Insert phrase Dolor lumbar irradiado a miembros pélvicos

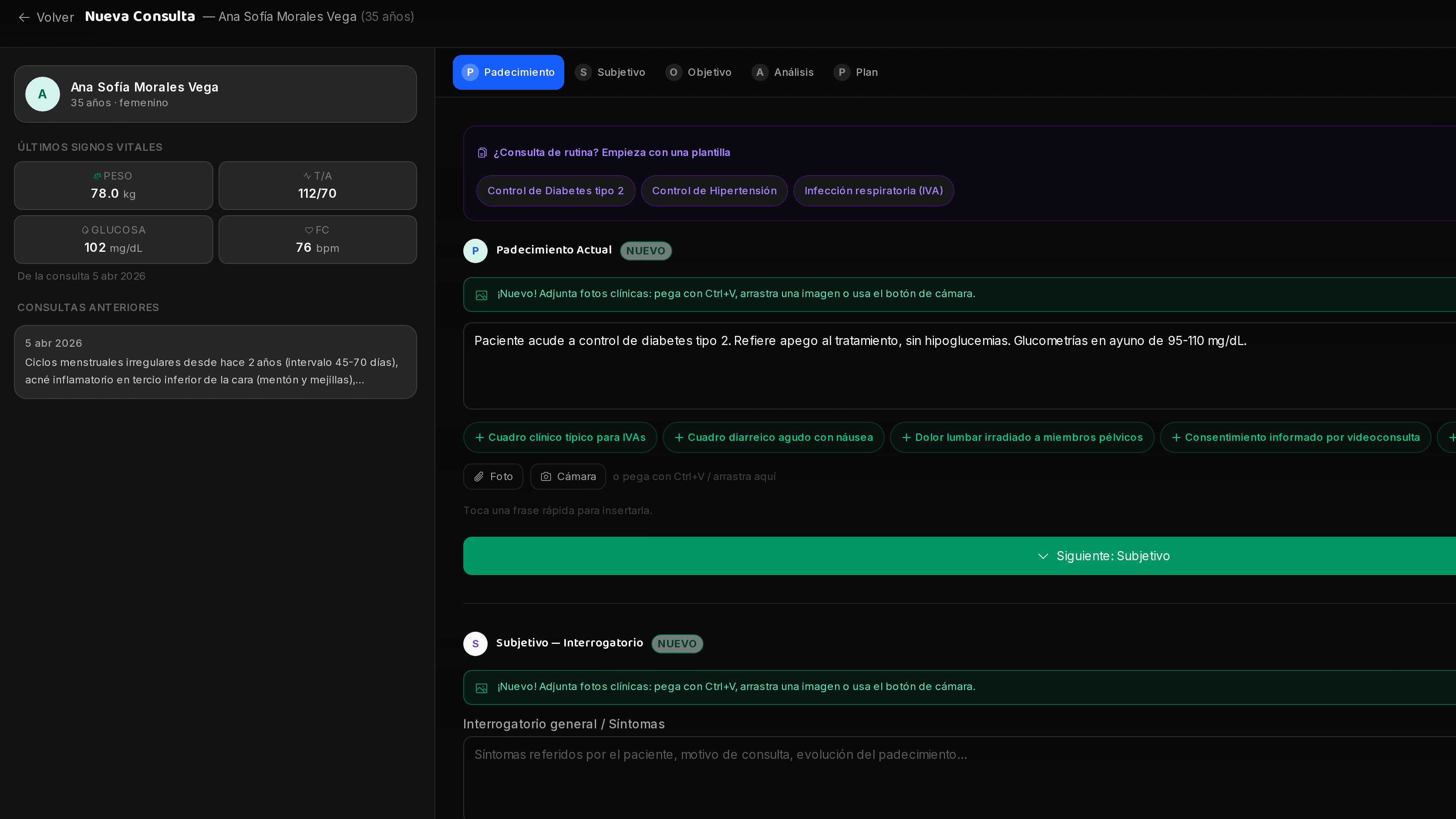click(x=1022, y=438)
